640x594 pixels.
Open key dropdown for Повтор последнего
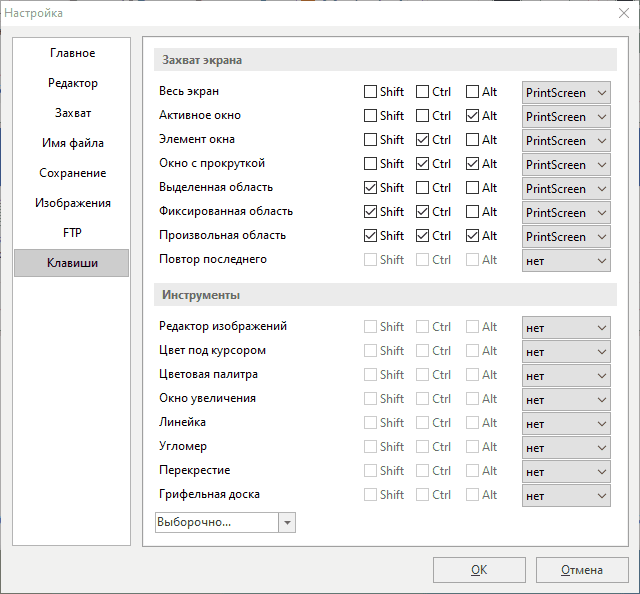566,261
